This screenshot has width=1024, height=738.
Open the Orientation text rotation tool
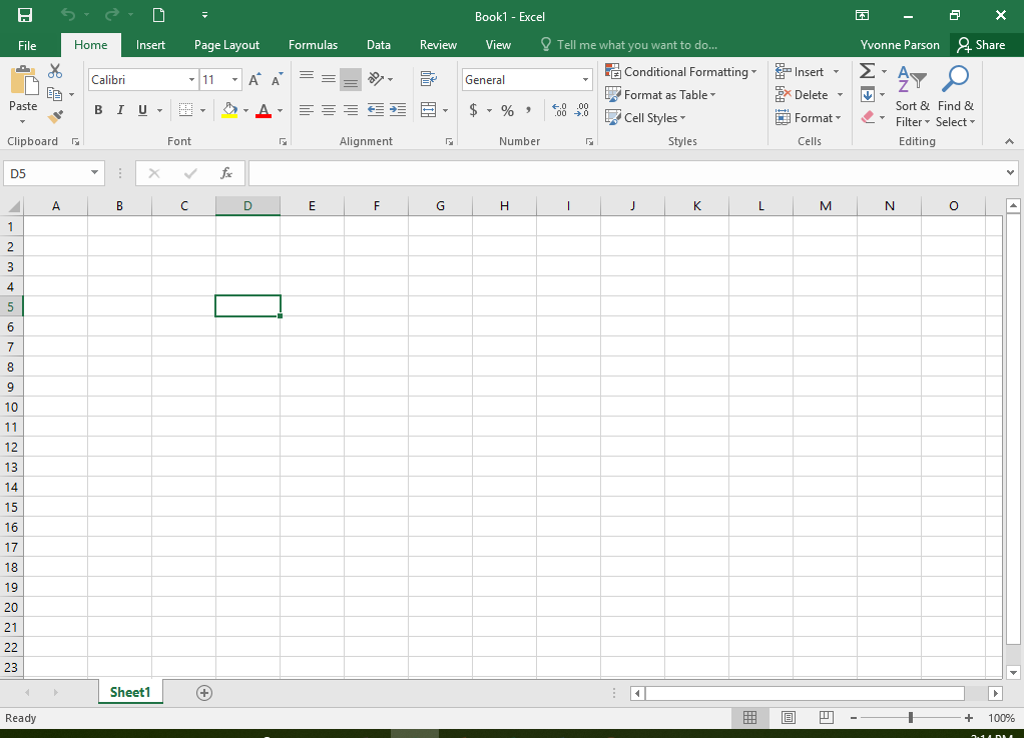click(x=376, y=79)
